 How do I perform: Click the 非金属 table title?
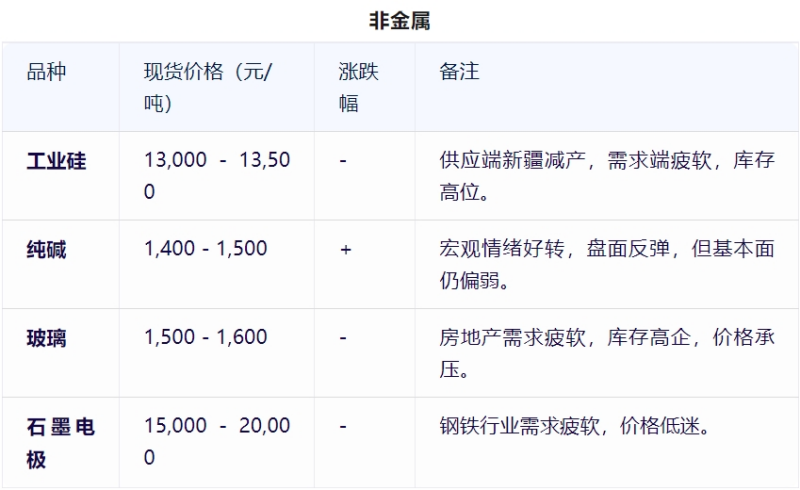click(x=399, y=20)
